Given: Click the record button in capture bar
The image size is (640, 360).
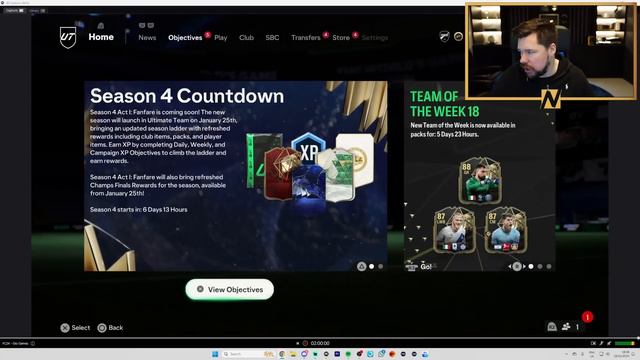Looking at the screenshot, I should (x=305, y=343).
